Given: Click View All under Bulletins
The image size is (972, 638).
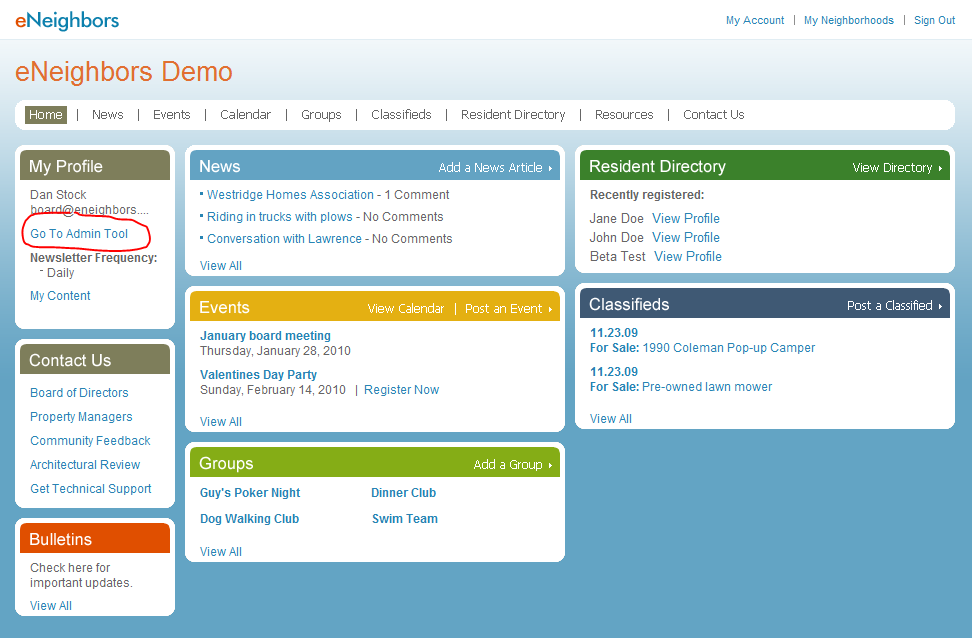Looking at the screenshot, I should click(51, 606).
